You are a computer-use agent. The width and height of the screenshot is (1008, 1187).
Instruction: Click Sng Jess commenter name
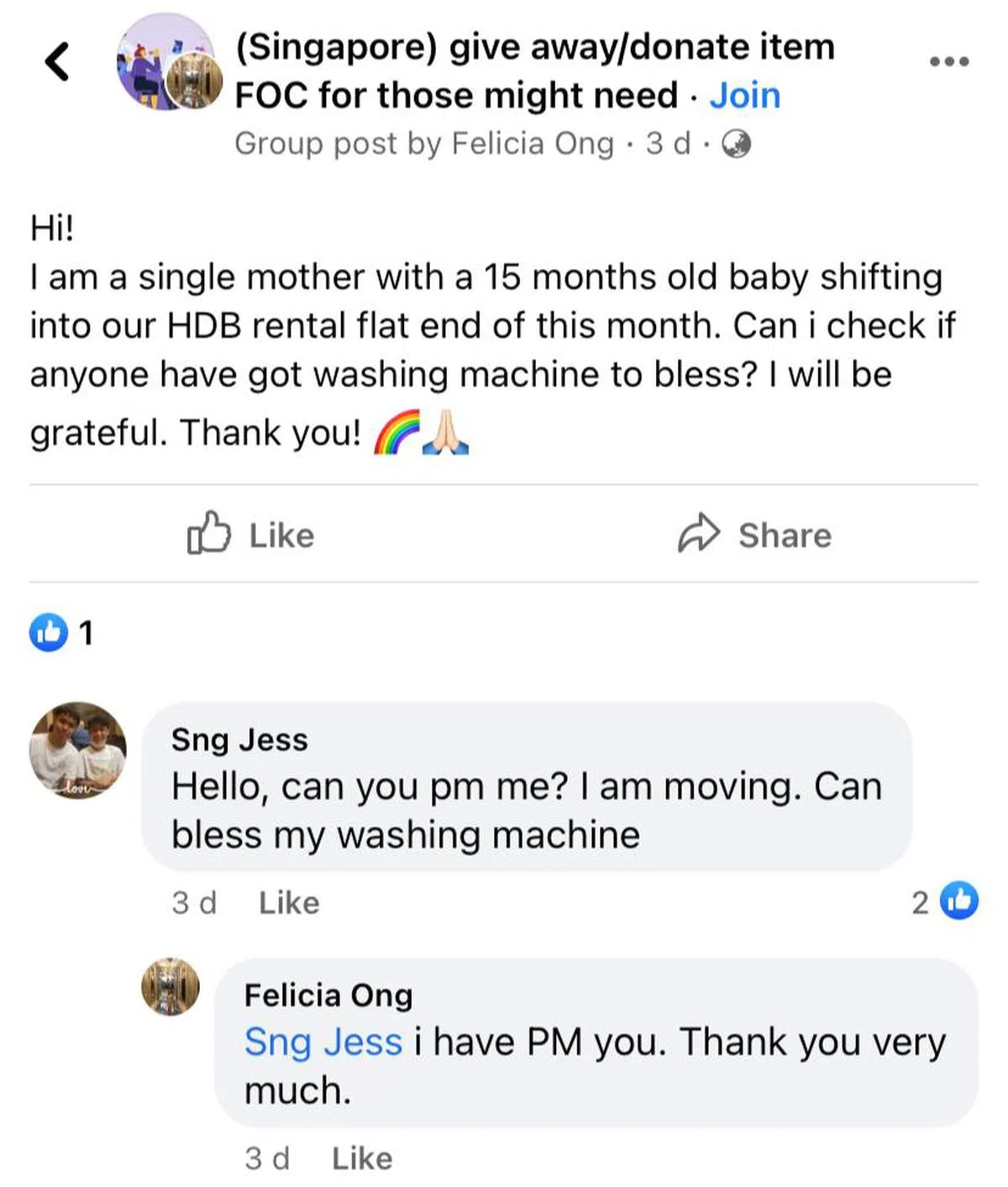click(239, 740)
